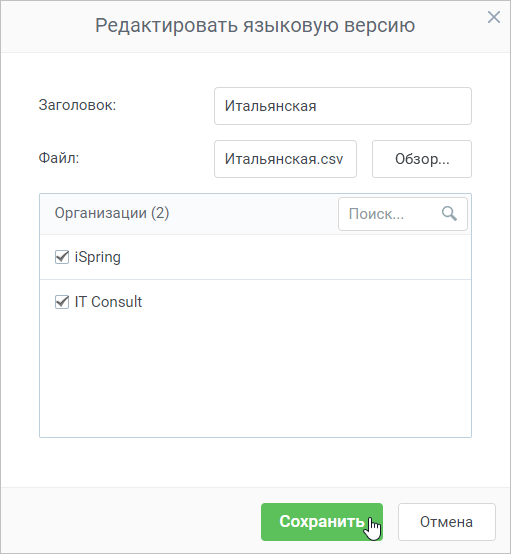The height and width of the screenshot is (554, 511).
Task: Select the IT Consult organization label
Action: (x=108, y=302)
